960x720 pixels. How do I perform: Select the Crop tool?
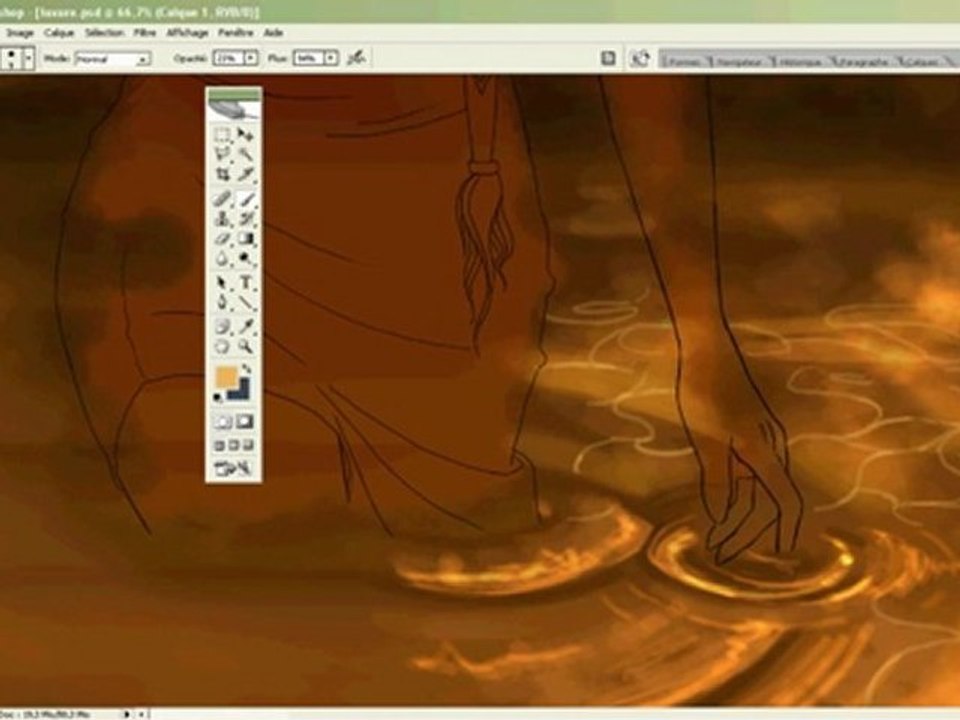click(x=222, y=174)
